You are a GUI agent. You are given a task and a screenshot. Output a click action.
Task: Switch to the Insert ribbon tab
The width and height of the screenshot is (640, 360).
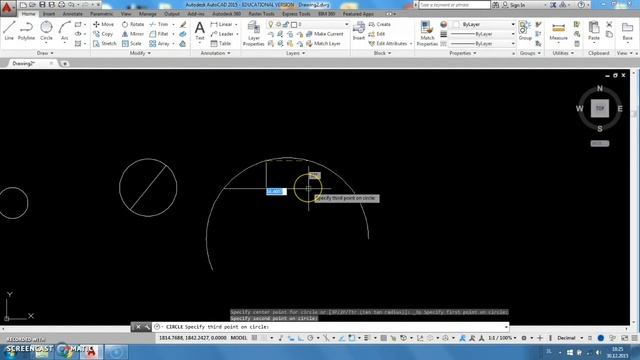pyautogui.click(x=49, y=14)
